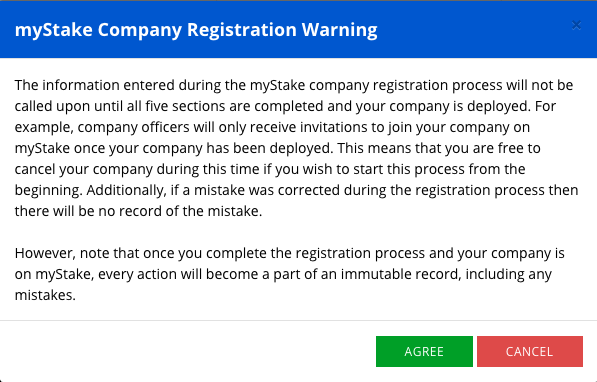This screenshot has width=597, height=382.
Task: Click the paragraph starting 'The information entered'
Action: click(296, 148)
